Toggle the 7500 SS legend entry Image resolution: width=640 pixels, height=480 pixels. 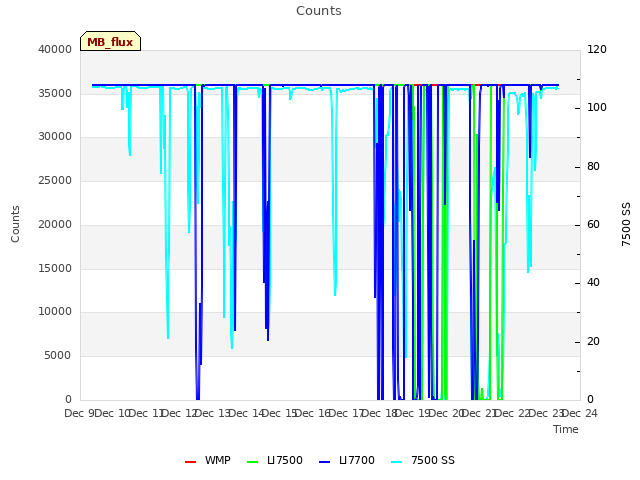click(422, 460)
